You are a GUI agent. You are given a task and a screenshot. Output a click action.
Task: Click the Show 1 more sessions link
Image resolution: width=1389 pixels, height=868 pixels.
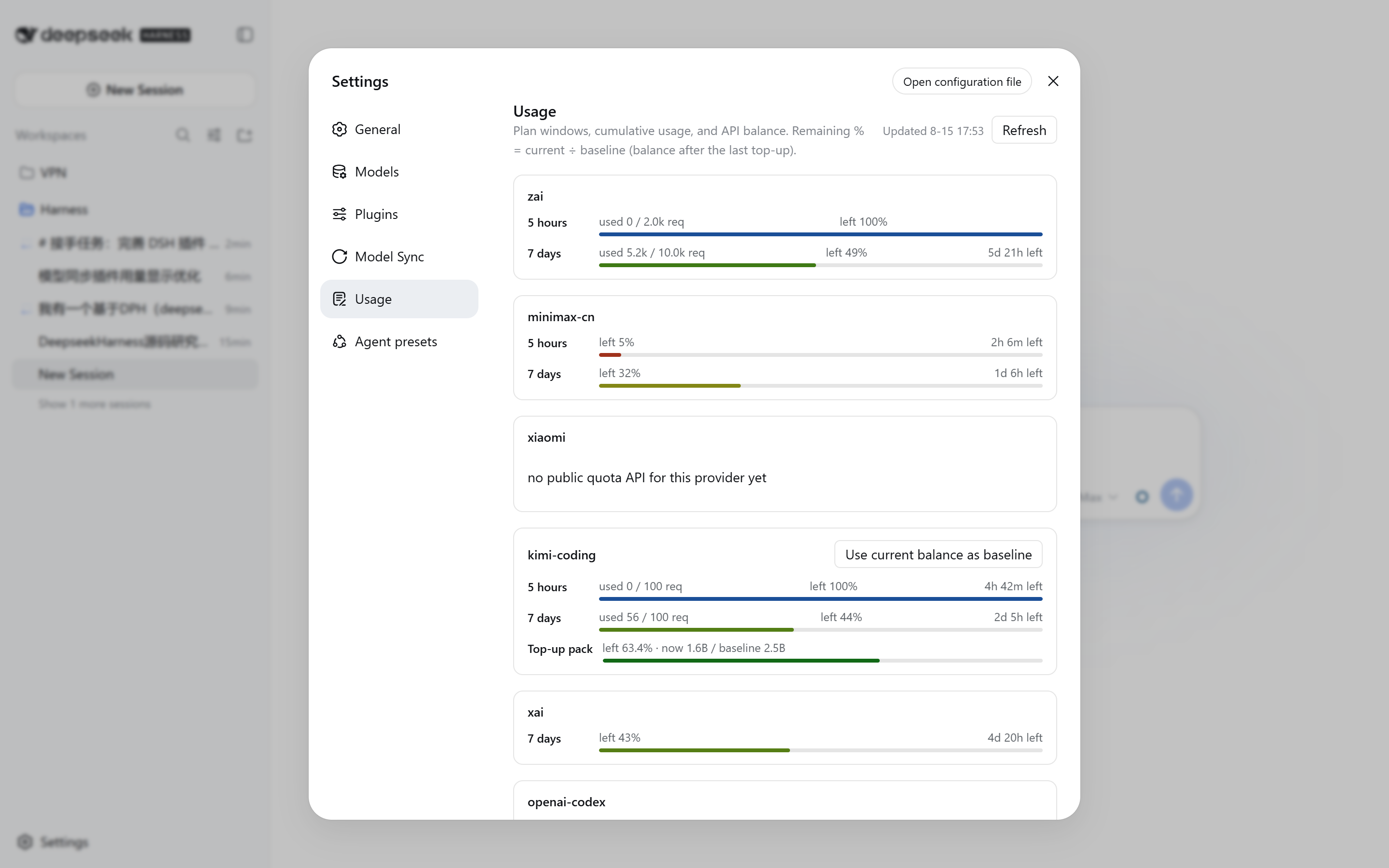[x=95, y=404]
